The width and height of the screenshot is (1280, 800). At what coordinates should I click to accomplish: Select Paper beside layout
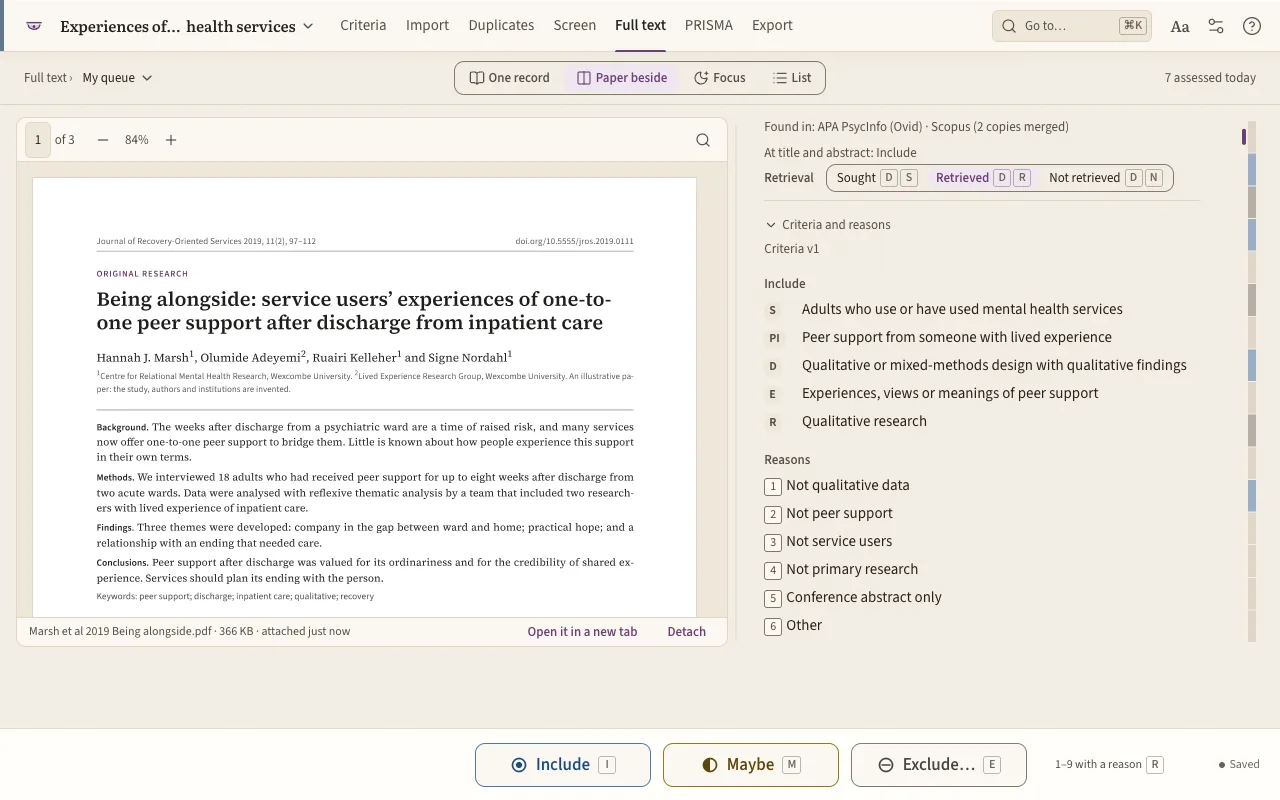(x=622, y=77)
